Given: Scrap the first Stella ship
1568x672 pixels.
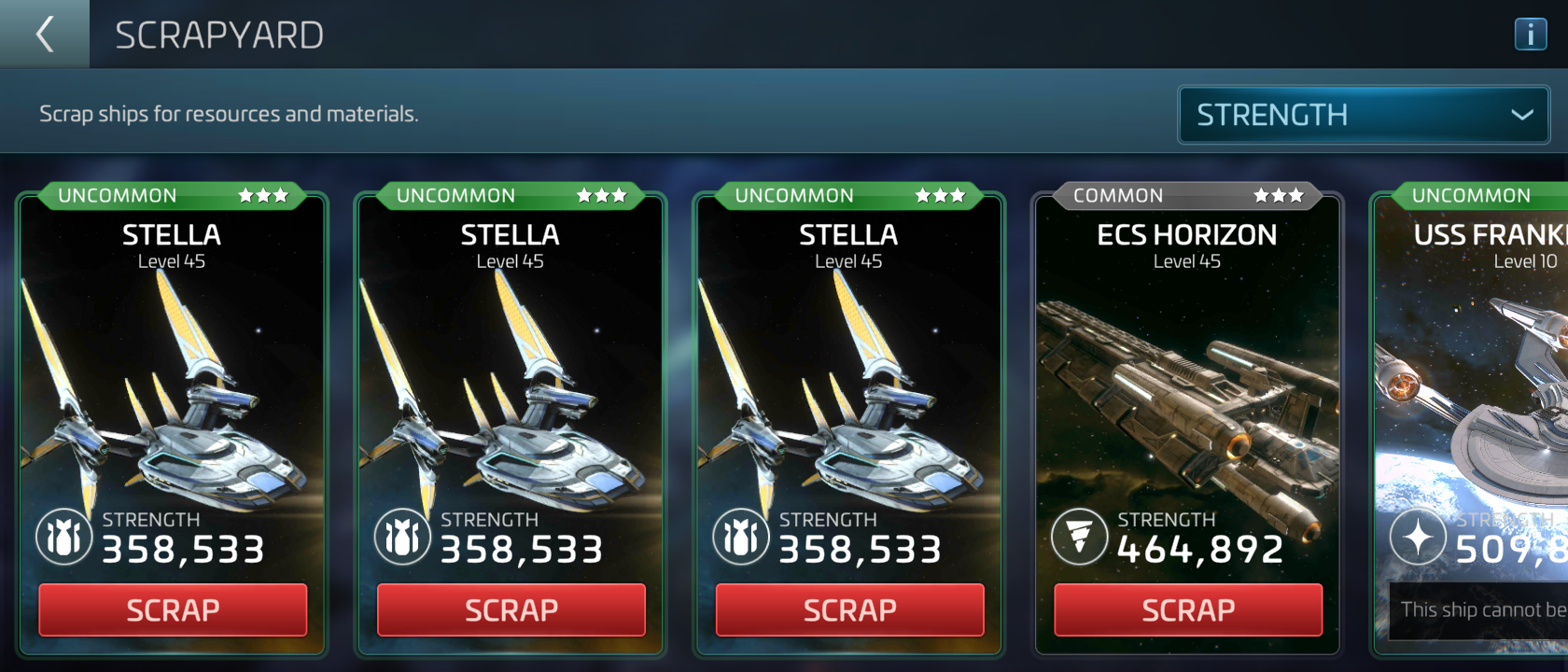Looking at the screenshot, I should (x=173, y=610).
